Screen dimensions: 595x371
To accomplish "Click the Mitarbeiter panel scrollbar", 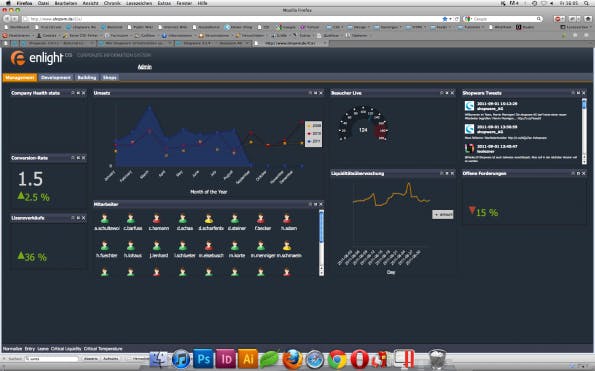I will pyautogui.click(x=321, y=242).
